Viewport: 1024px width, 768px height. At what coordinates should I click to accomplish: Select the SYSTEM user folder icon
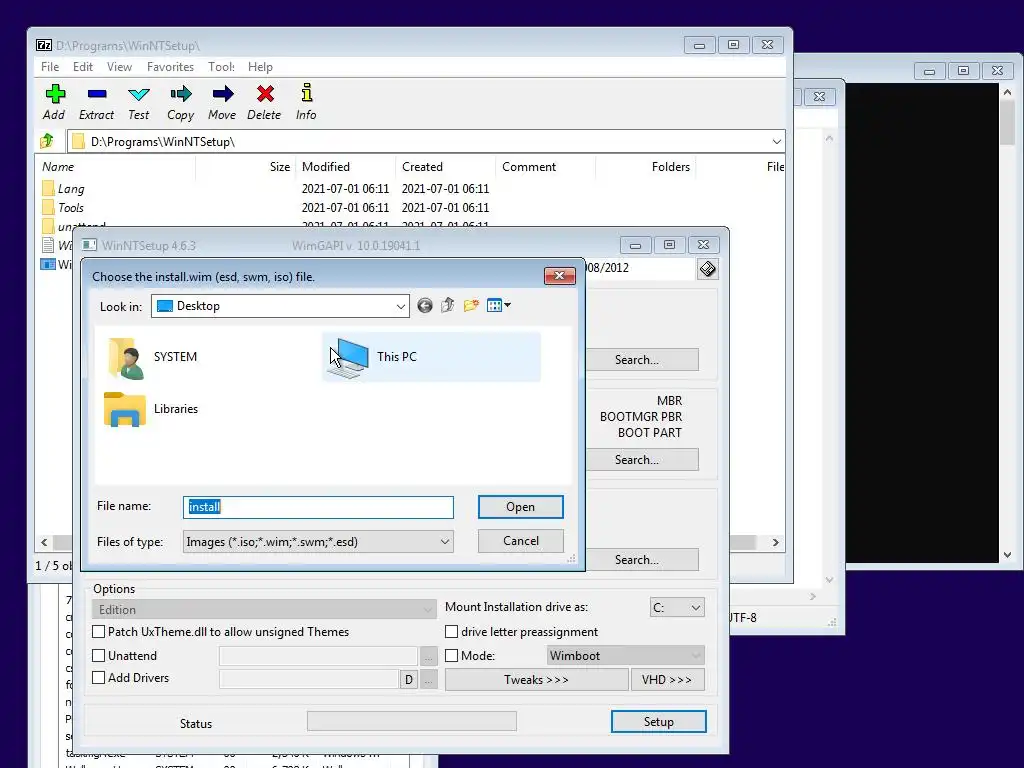point(126,358)
